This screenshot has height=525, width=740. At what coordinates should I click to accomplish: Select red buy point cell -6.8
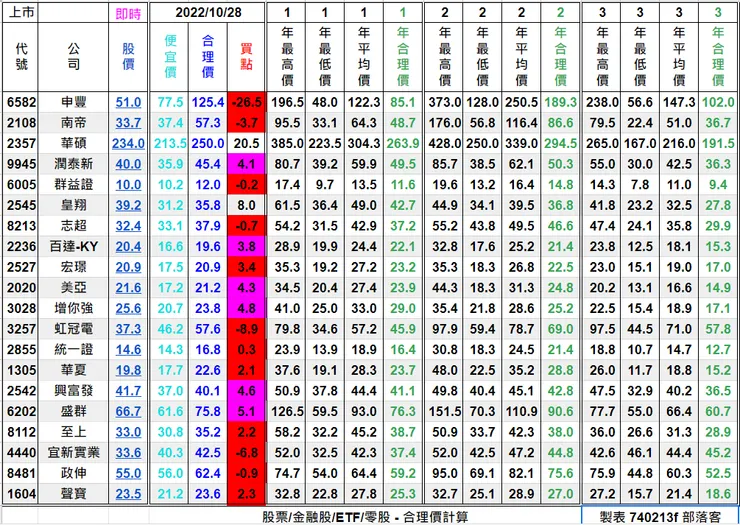pyautogui.click(x=246, y=453)
